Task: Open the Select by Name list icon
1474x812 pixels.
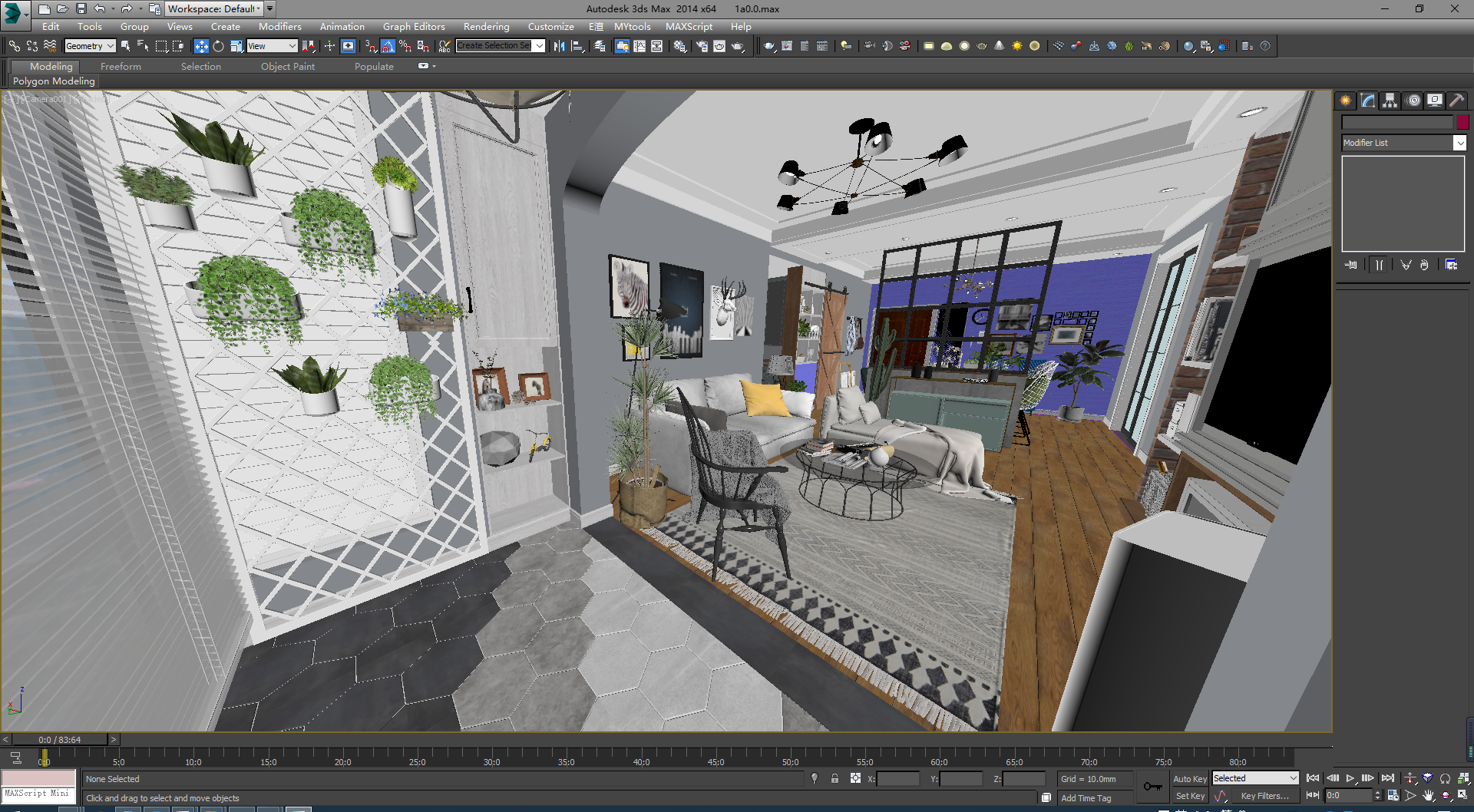Action: [143, 46]
